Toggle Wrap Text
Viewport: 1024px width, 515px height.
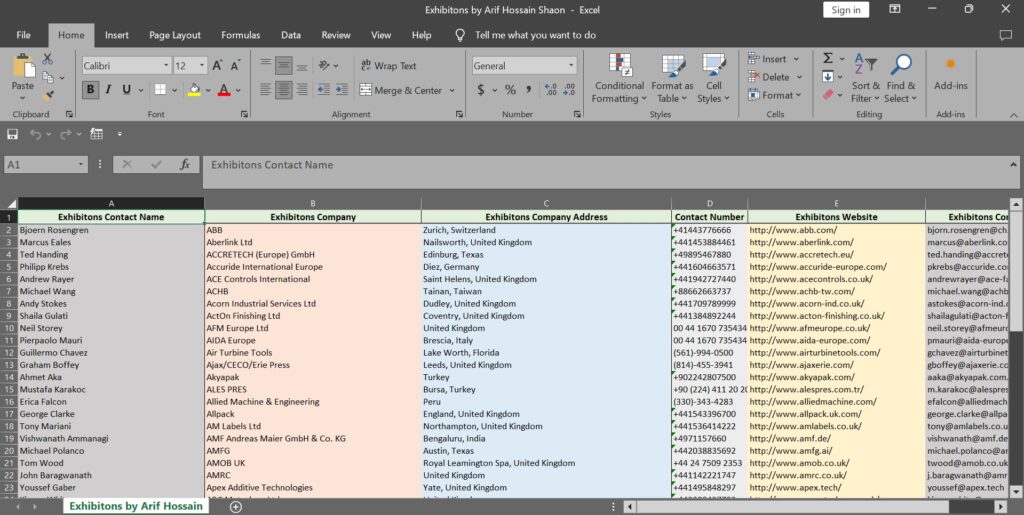(x=388, y=66)
